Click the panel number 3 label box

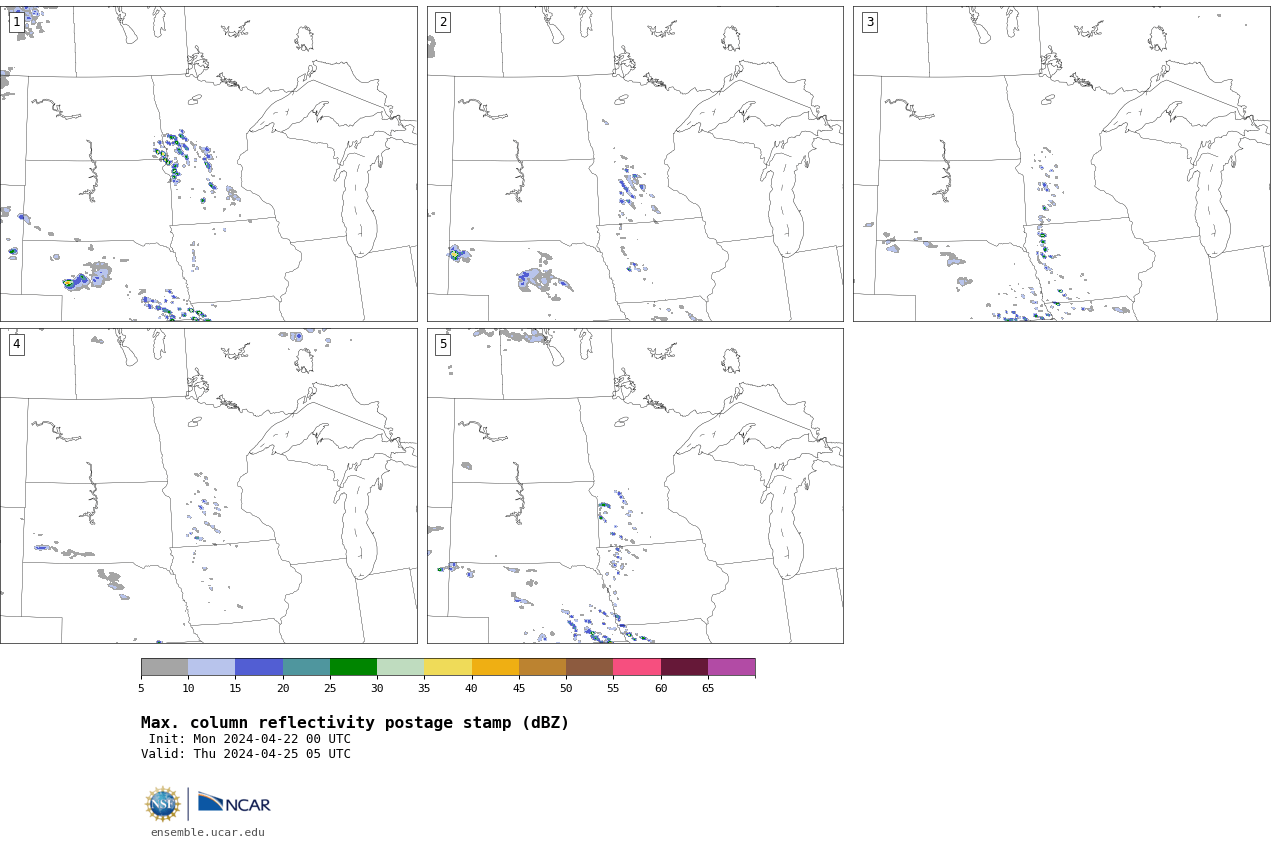870,22
